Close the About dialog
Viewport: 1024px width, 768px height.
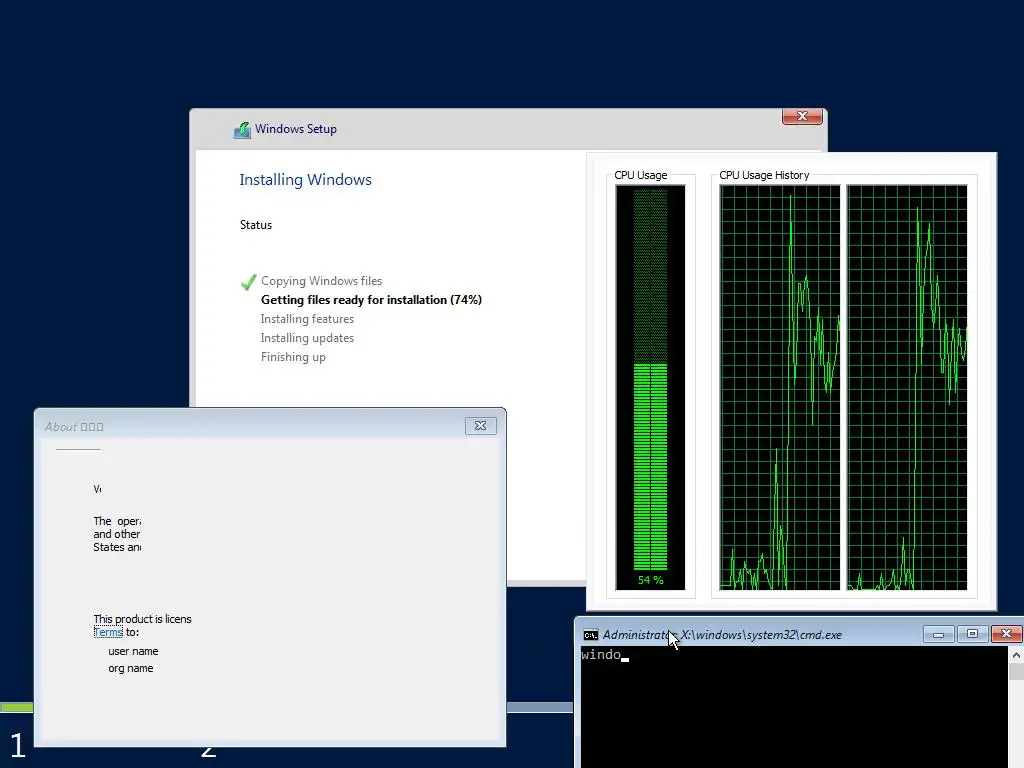(481, 426)
